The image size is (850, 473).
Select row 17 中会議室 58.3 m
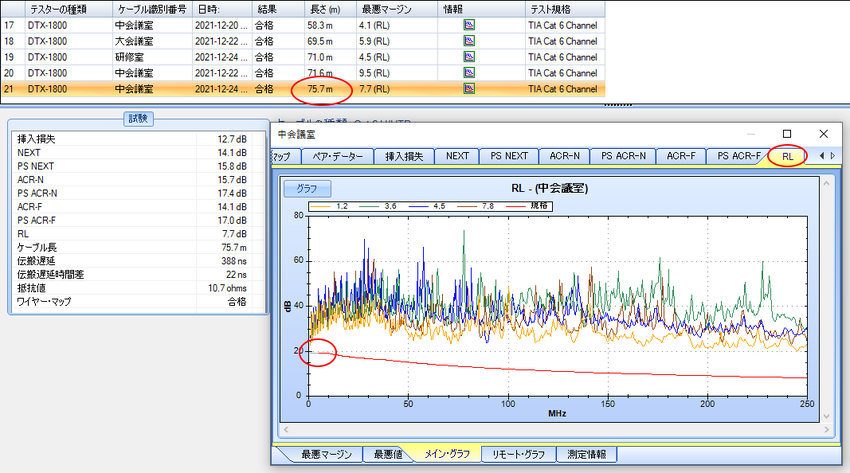(x=303, y=25)
